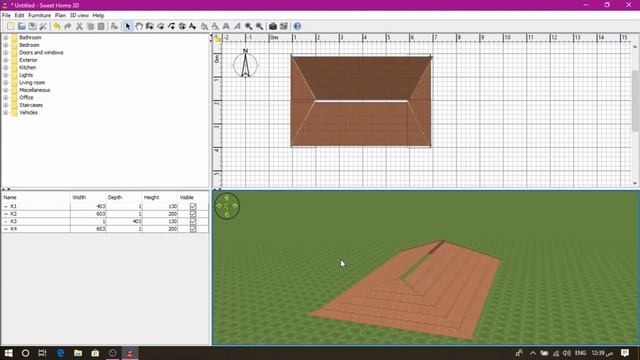Expand the Exterior catalog folder
The height and width of the screenshot is (360, 640).
tap(6, 60)
